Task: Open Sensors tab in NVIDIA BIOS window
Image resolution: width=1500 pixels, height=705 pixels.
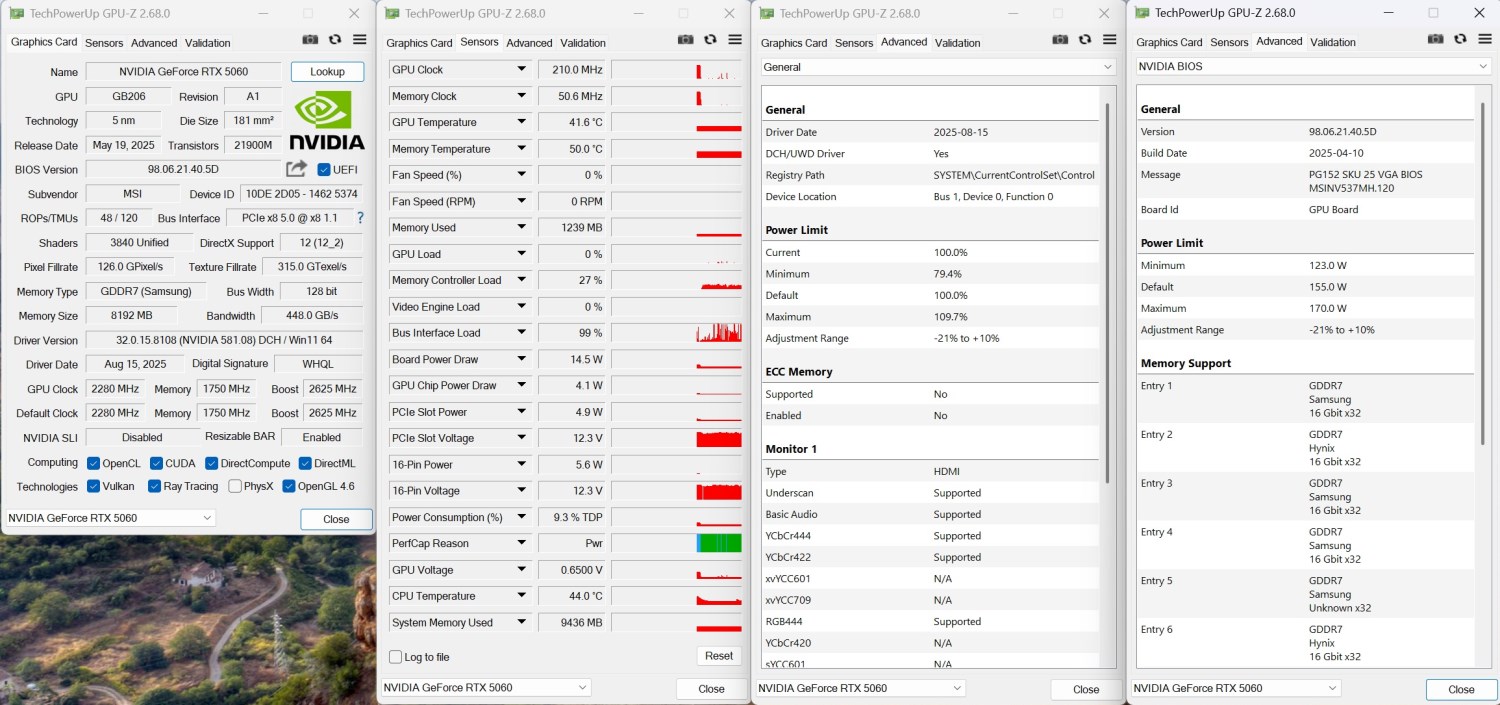Action: pos(1229,42)
